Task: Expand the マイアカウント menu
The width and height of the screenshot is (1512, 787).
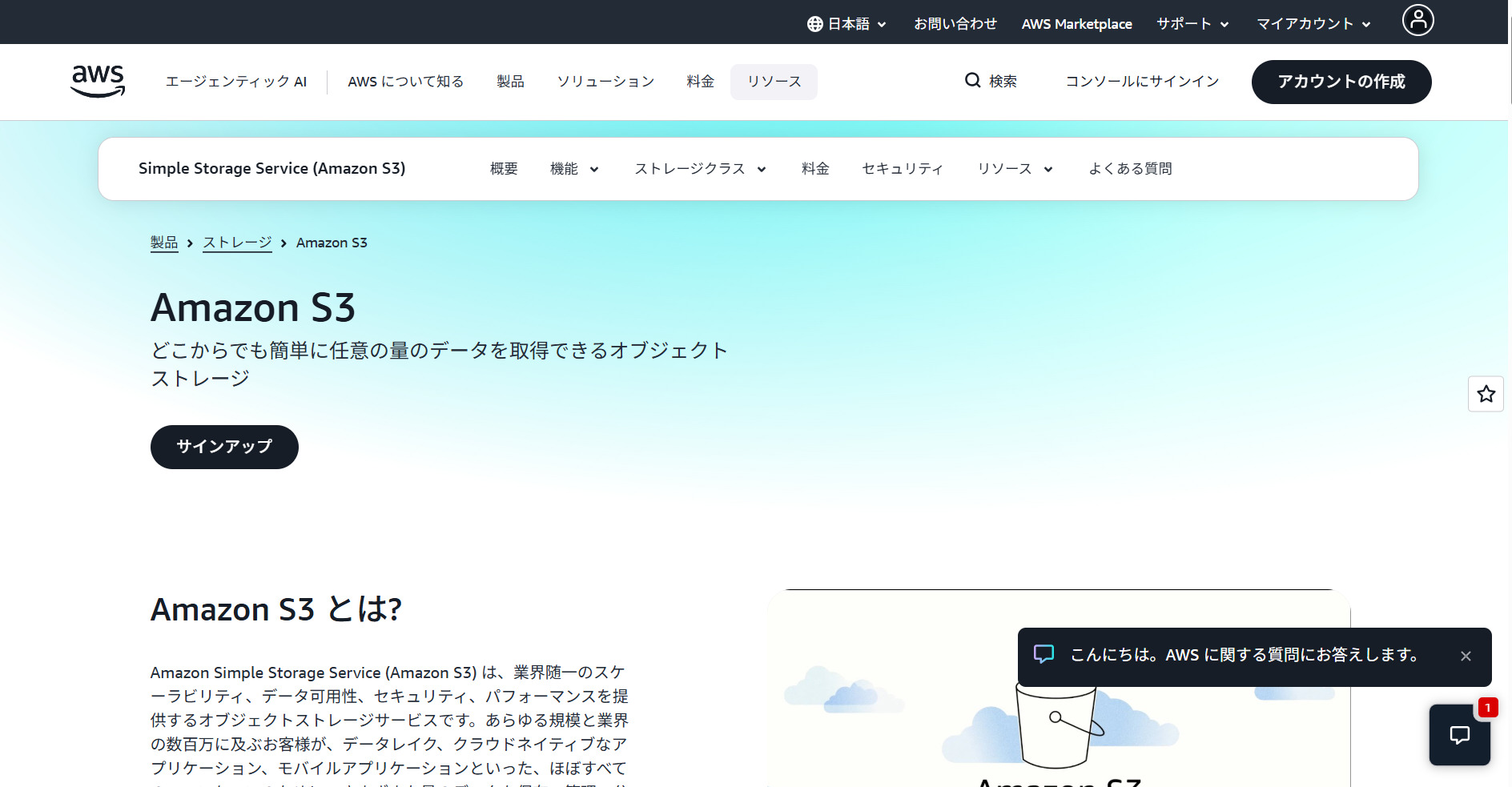Action: [x=1313, y=24]
